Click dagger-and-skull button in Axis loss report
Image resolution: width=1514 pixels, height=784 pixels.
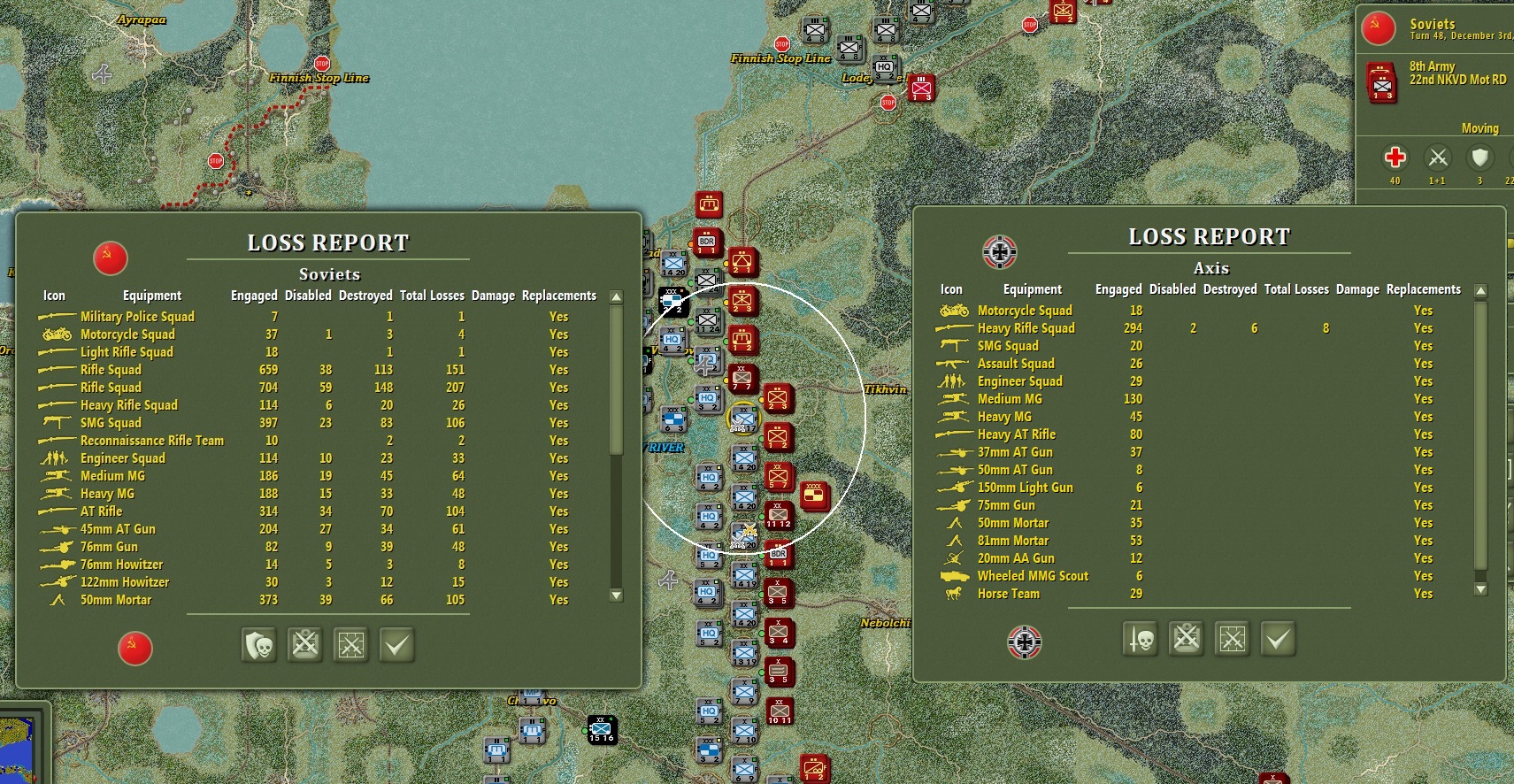(1141, 639)
